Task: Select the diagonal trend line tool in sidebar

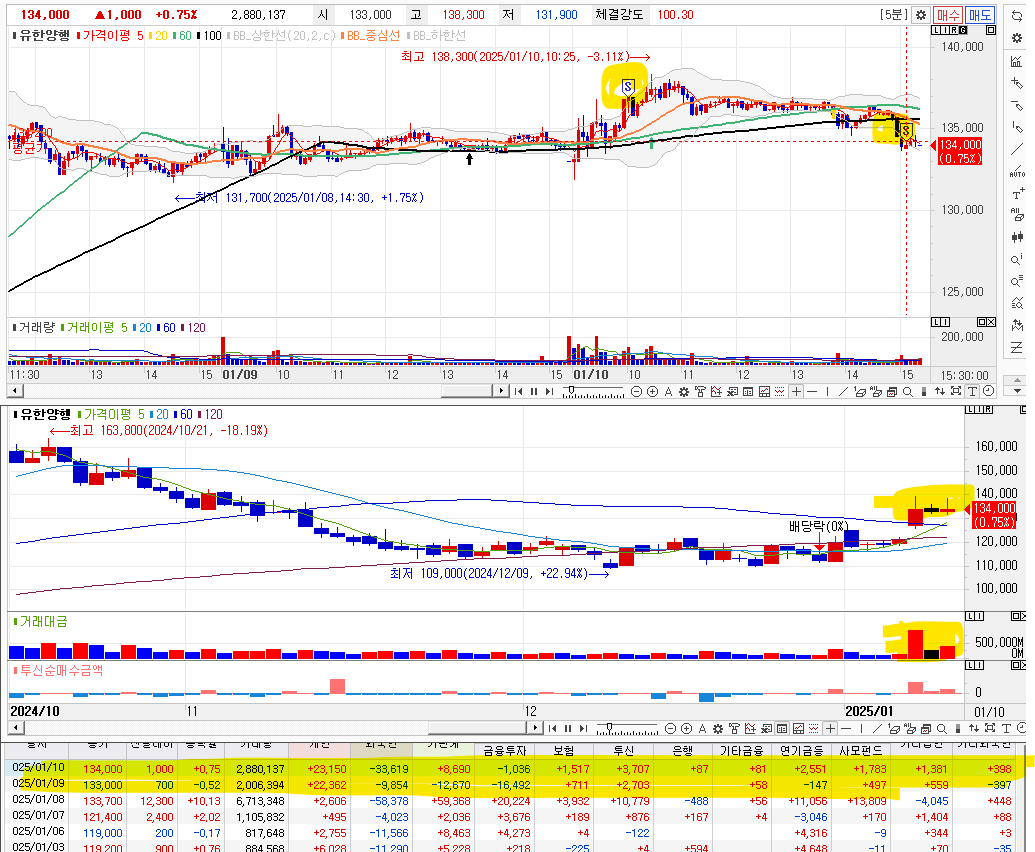Action: pyautogui.click(x=1017, y=150)
